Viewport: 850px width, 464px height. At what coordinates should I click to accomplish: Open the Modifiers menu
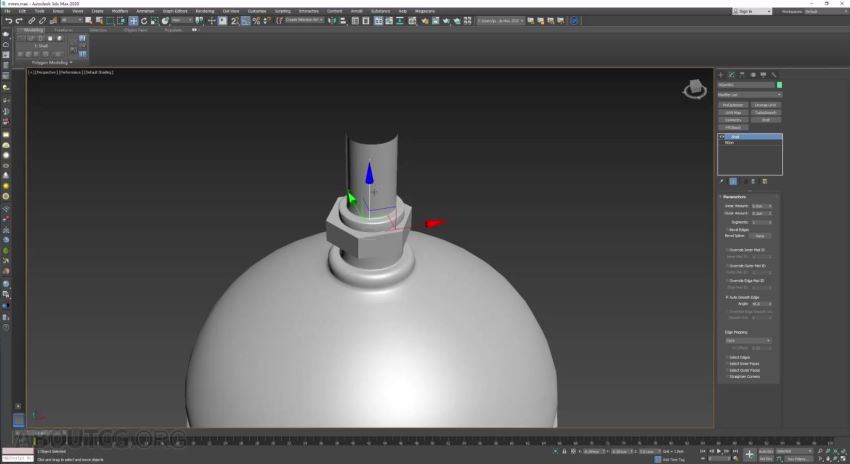point(120,11)
